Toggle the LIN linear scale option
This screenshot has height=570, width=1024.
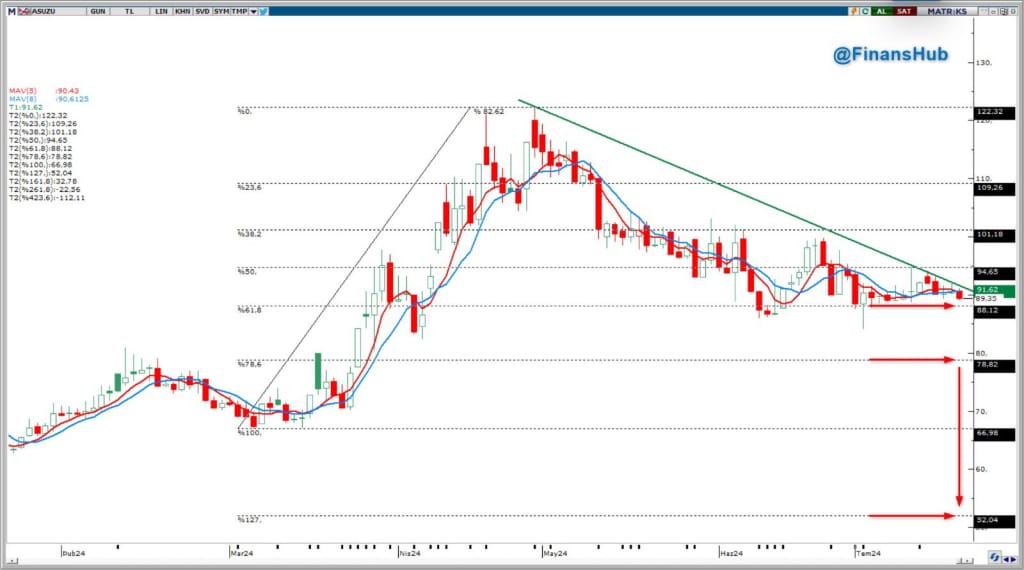pos(161,12)
